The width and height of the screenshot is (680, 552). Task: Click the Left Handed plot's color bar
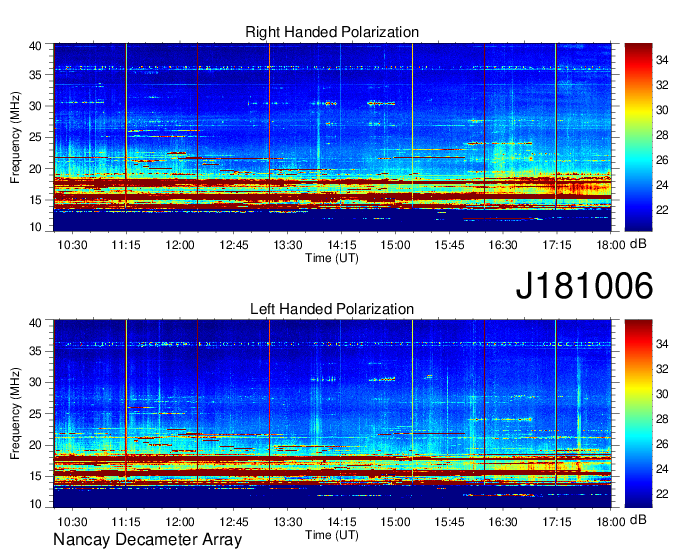coord(638,413)
